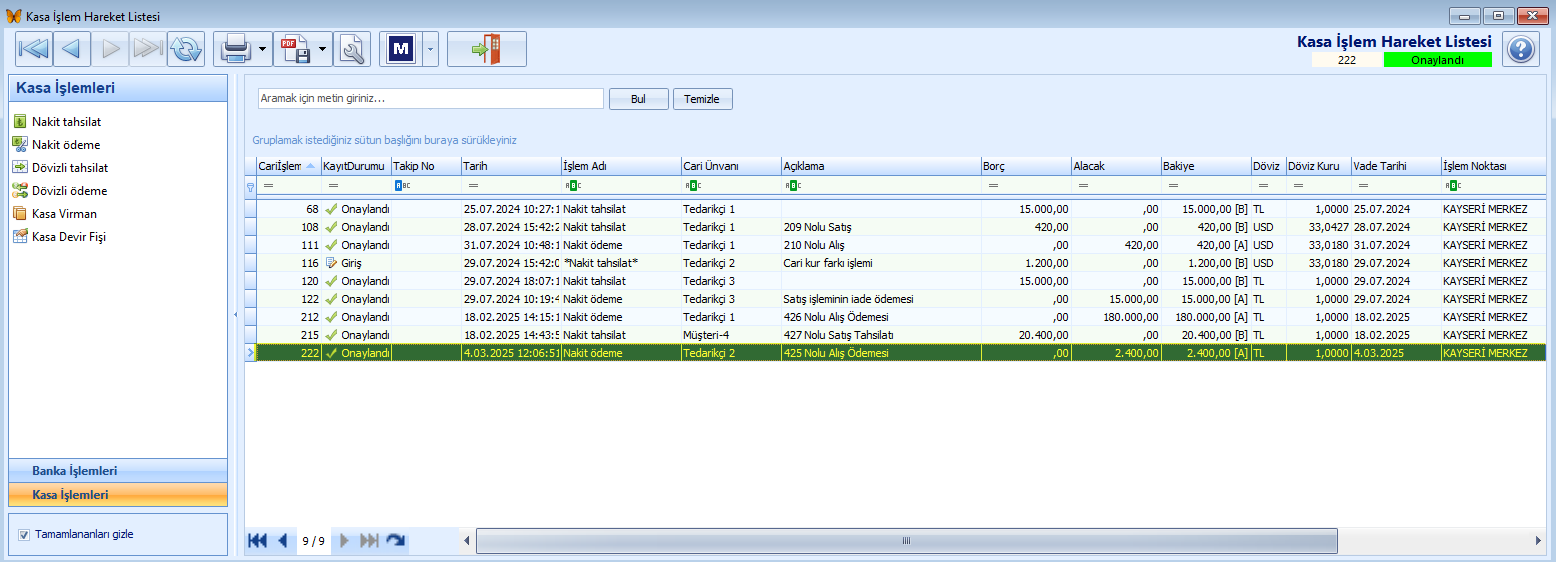Click horizontal scrollbar thumb
1556x562 pixels.
[x=907, y=541]
